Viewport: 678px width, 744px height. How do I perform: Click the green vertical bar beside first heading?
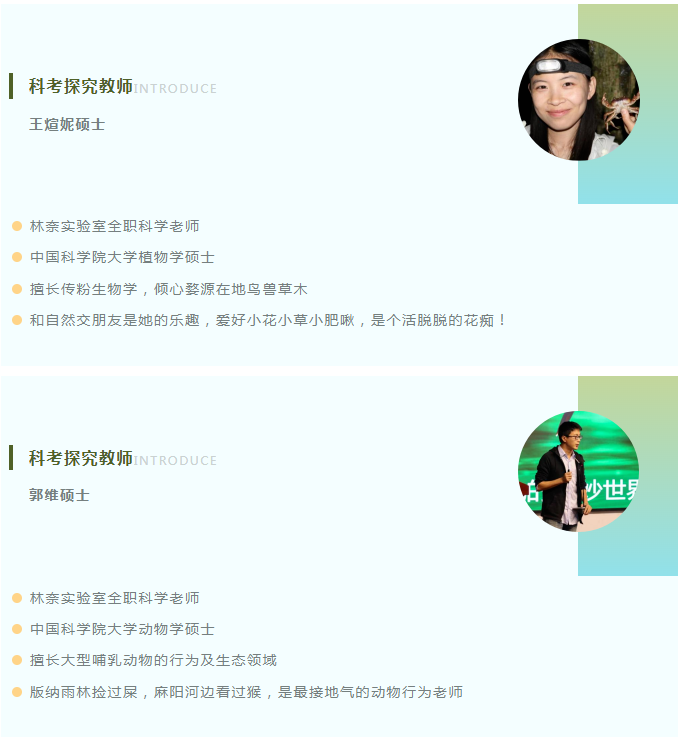tap(11, 86)
